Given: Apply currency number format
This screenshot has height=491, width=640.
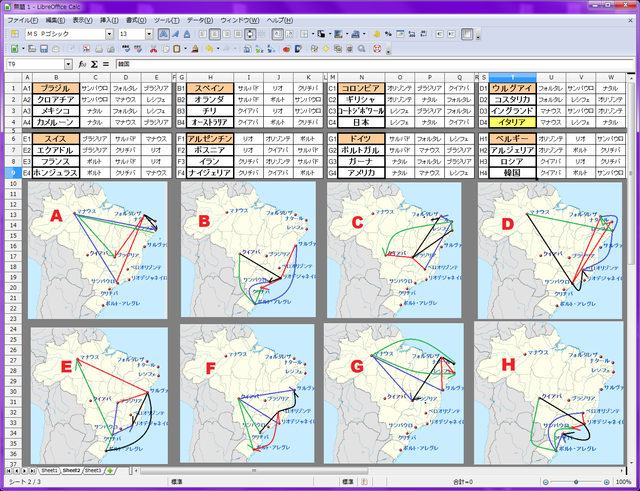Looking at the screenshot, I should coord(376,34).
